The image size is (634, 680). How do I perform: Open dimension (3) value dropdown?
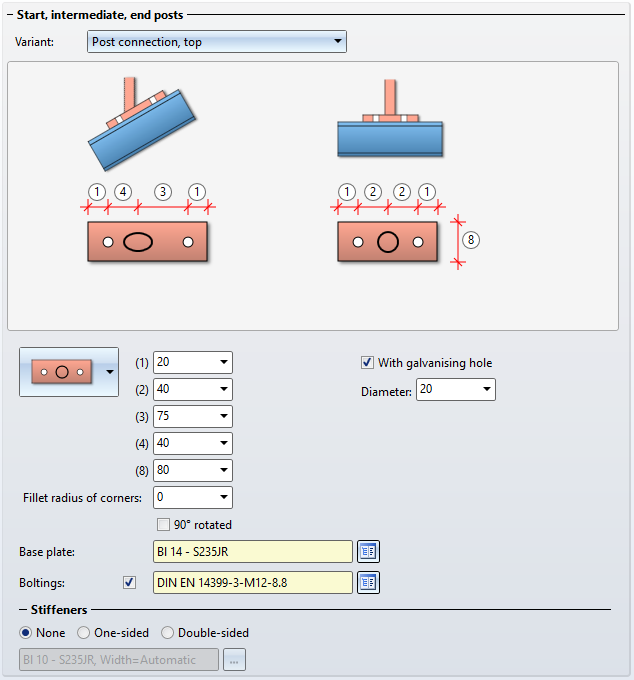coord(224,417)
